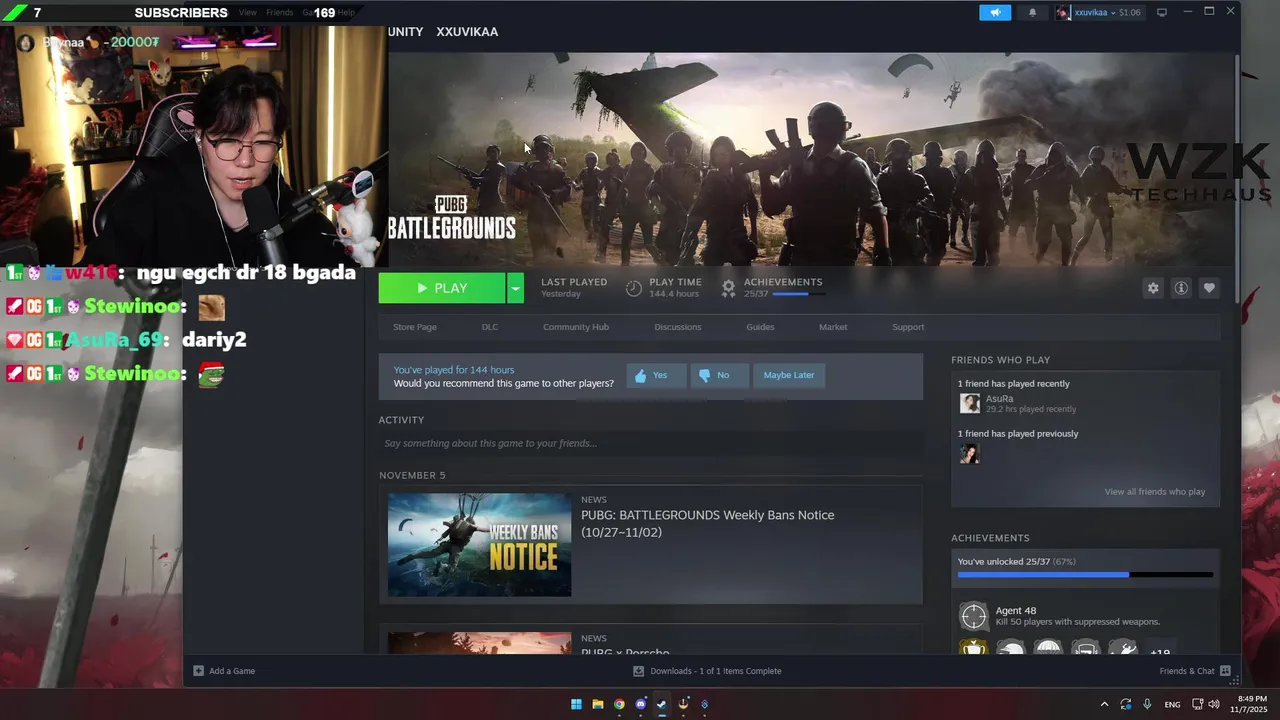Click the achievements progress bar 25/37
Image resolution: width=1280 pixels, height=720 pixels.
1085,575
